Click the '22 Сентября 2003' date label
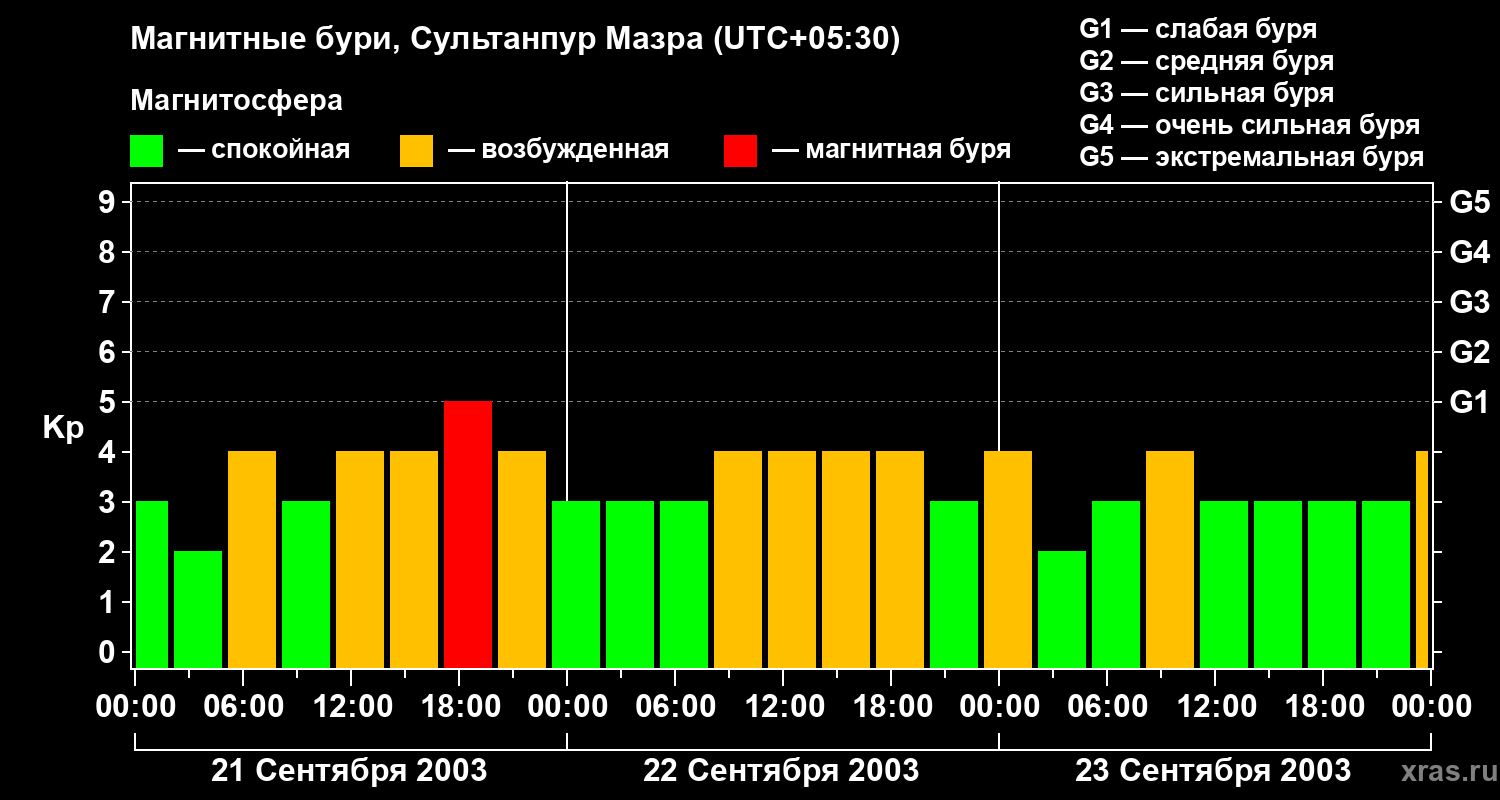This screenshot has height=800, width=1500. [x=781, y=770]
